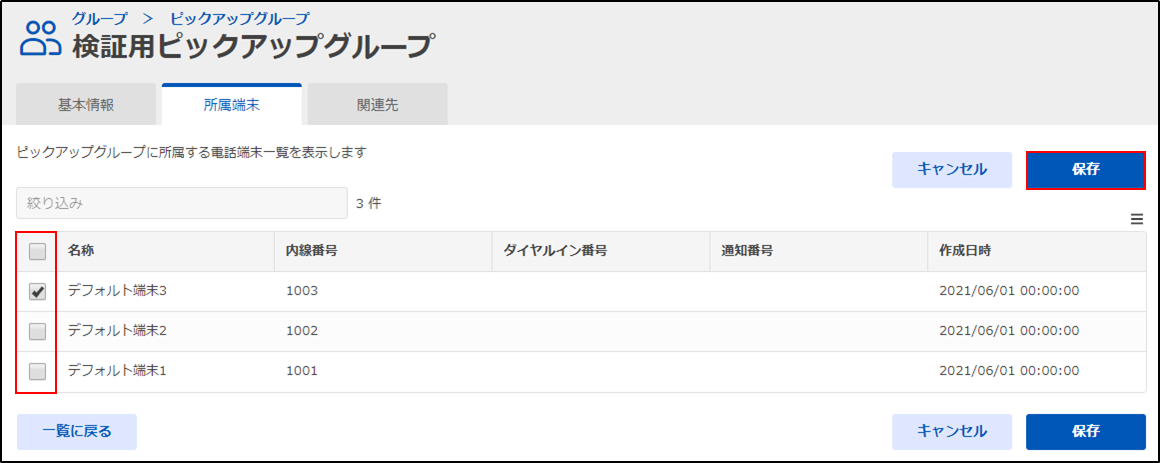This screenshot has width=1160, height=463.
Task: Sort by the 名称 column header
Action: click(81, 251)
